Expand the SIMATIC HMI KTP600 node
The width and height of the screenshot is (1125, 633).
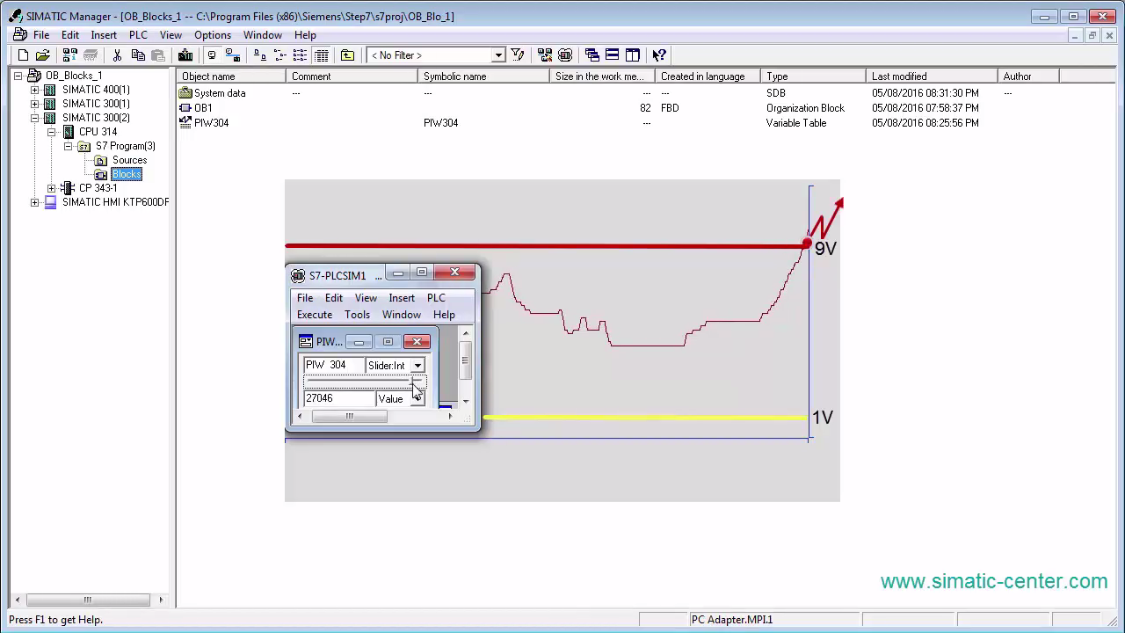tap(34, 202)
